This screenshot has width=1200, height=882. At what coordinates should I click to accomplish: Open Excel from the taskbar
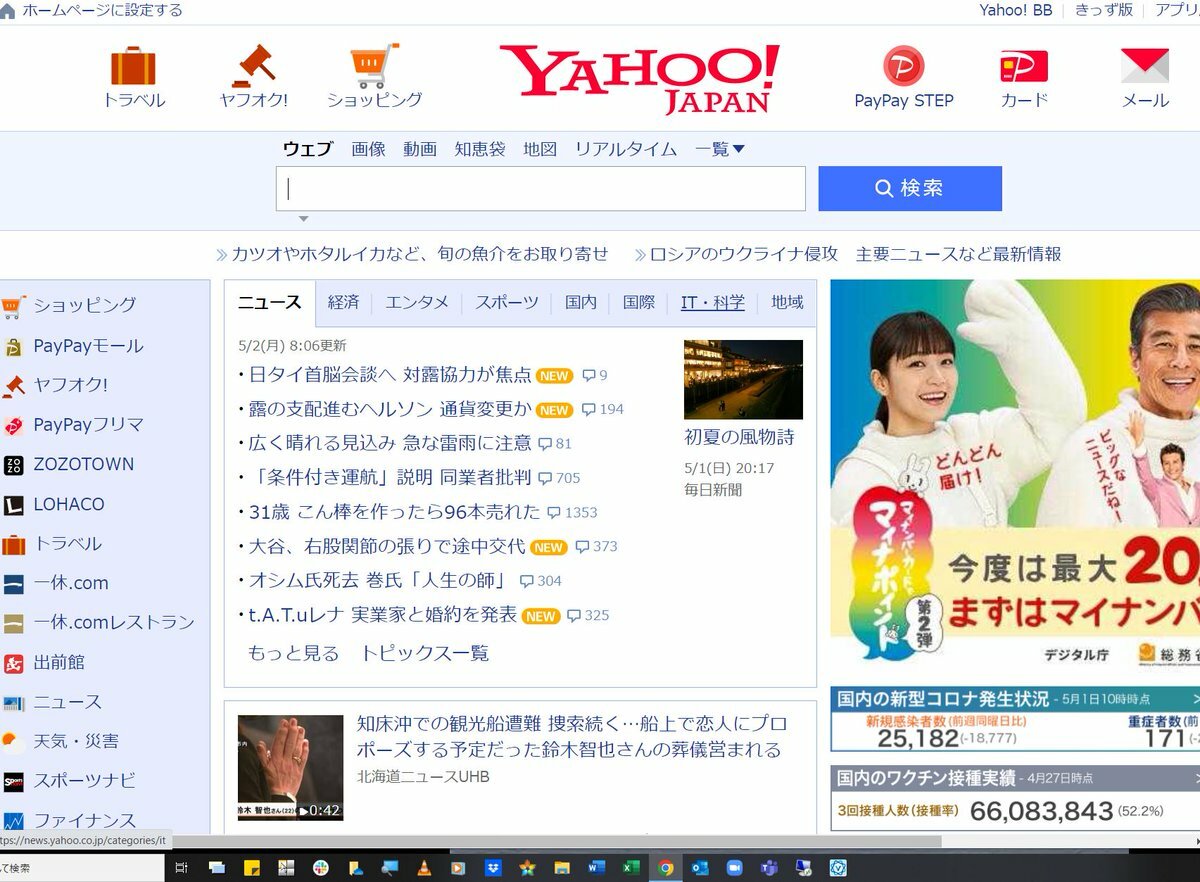(x=631, y=868)
